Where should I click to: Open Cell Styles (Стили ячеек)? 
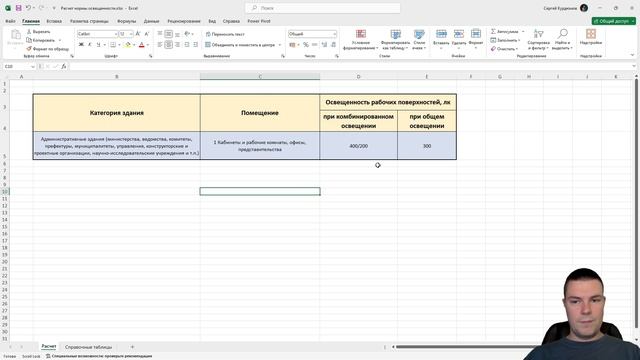click(419, 39)
